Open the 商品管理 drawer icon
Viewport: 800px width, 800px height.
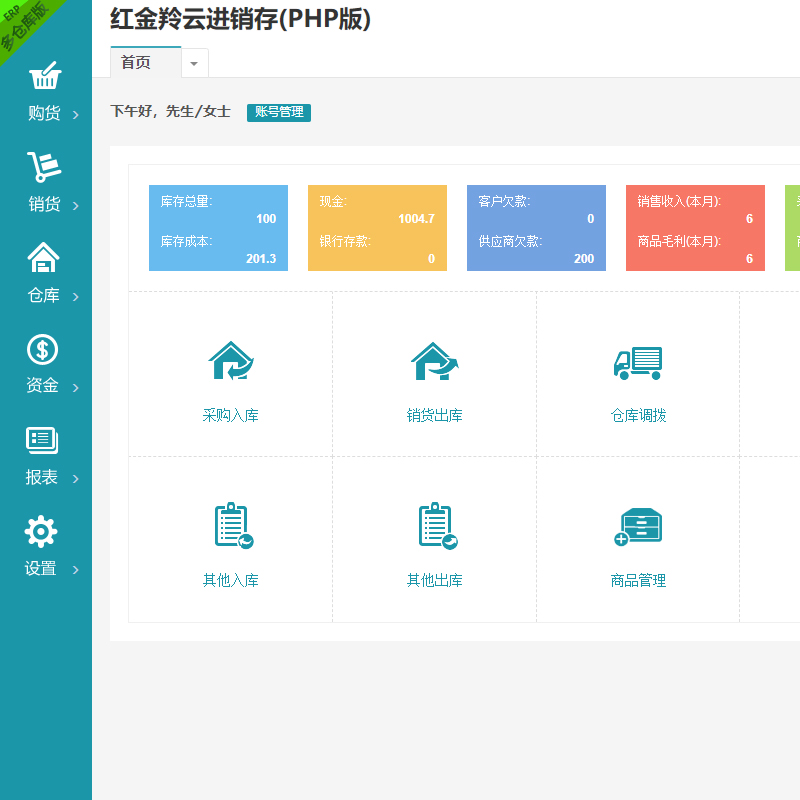638,526
